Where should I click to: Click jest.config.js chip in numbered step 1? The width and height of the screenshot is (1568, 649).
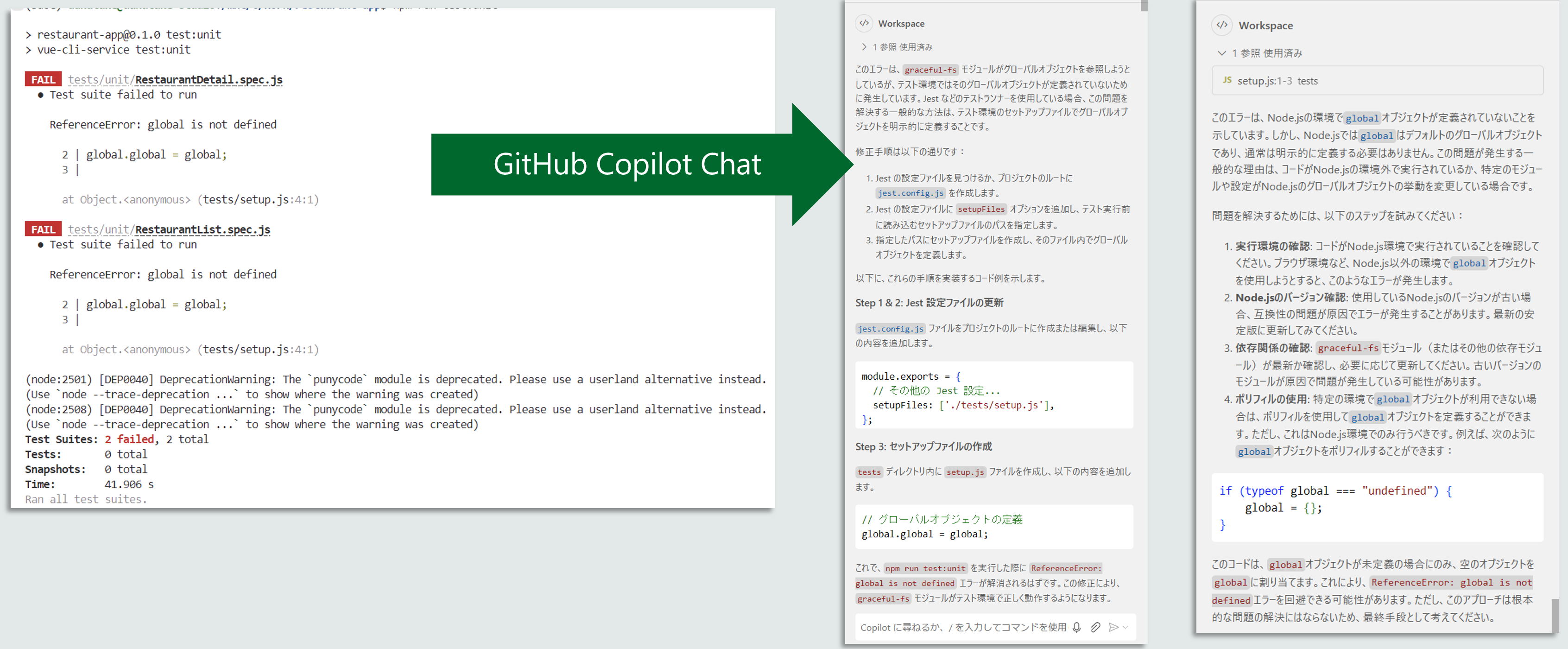coord(910,193)
